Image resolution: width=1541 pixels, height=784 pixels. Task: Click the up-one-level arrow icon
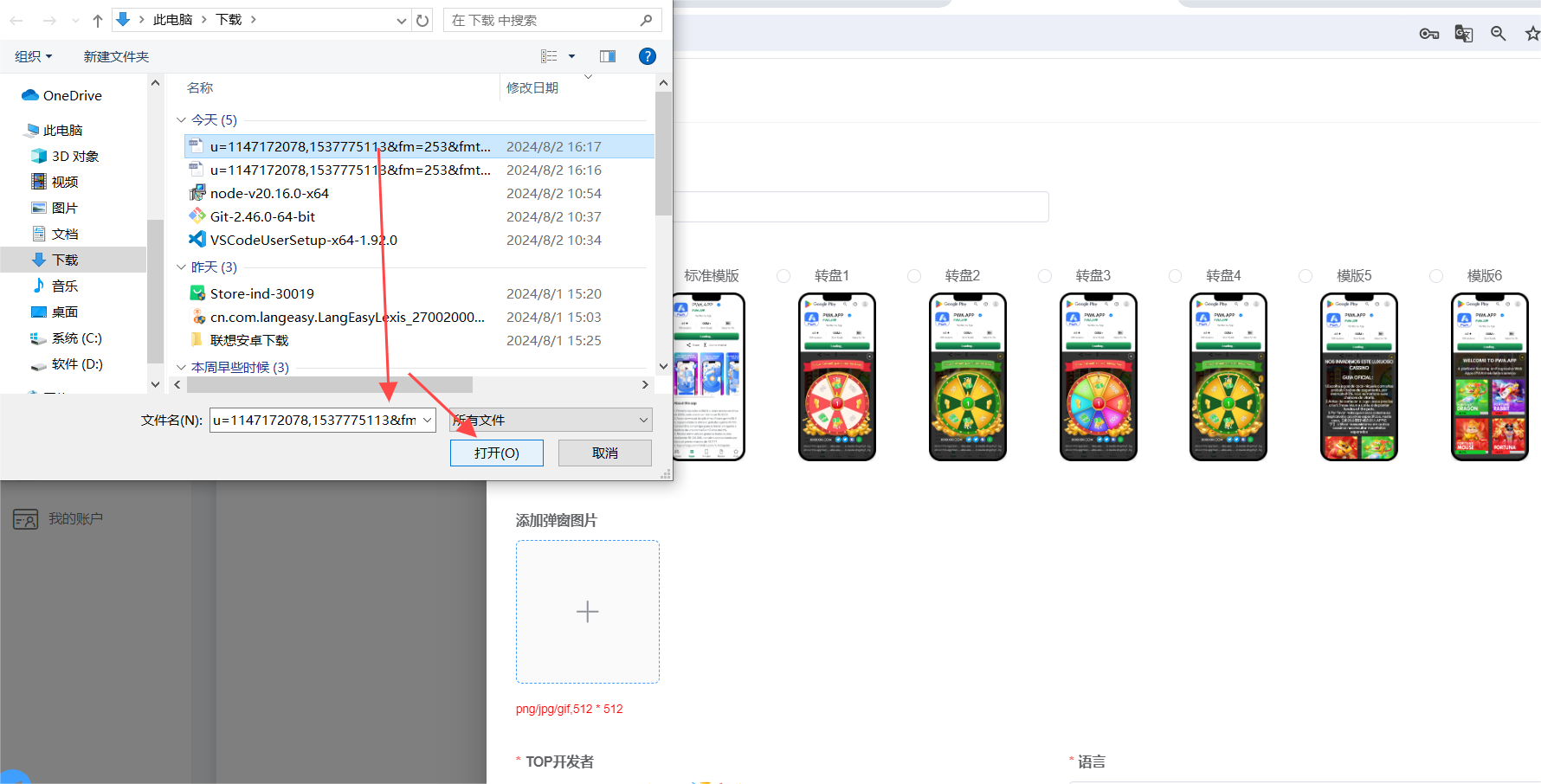click(97, 19)
